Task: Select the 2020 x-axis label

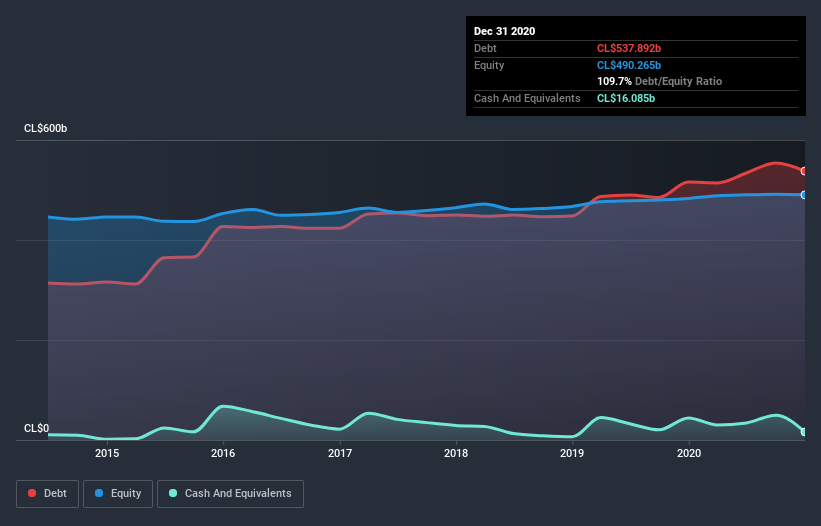Action: [689, 453]
